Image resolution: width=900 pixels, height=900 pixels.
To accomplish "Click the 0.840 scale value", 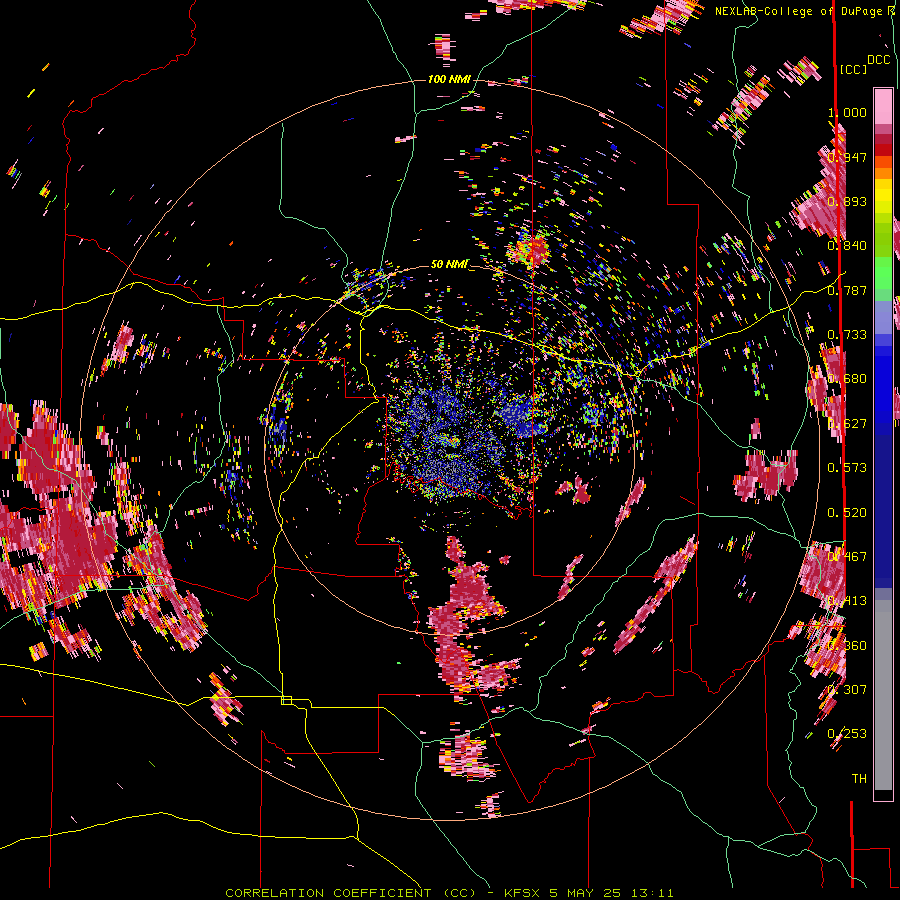I will tap(847, 246).
